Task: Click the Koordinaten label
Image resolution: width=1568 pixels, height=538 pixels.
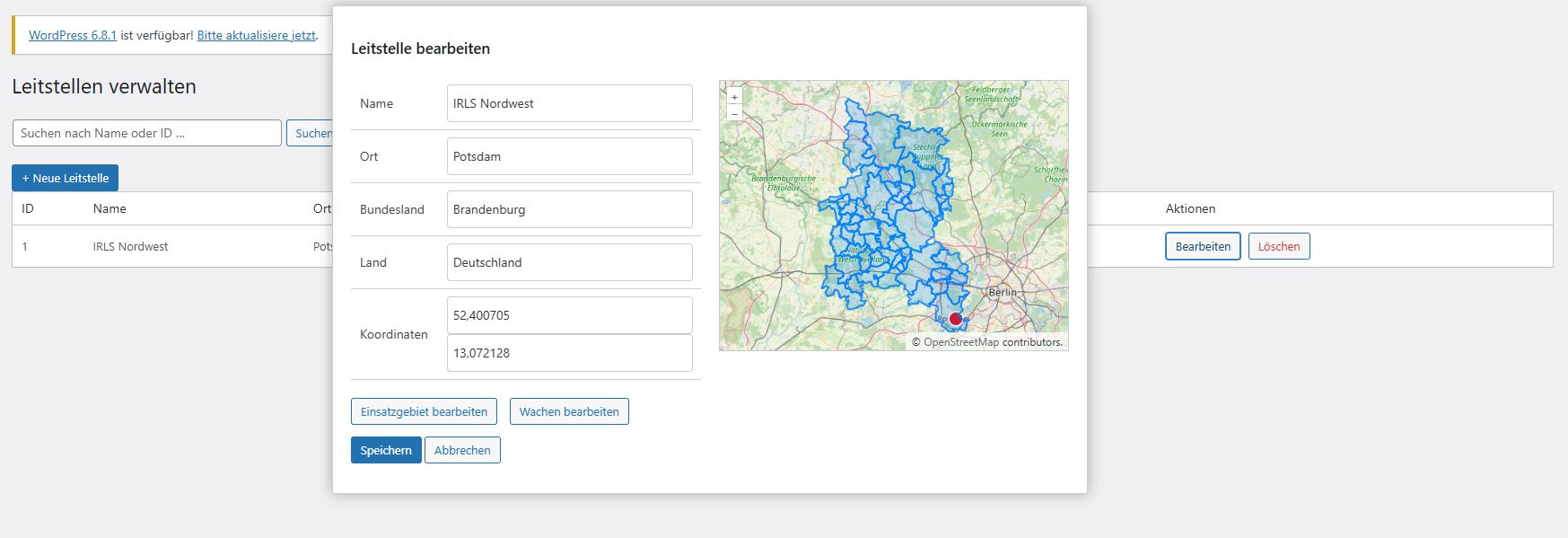Action: tap(393, 334)
